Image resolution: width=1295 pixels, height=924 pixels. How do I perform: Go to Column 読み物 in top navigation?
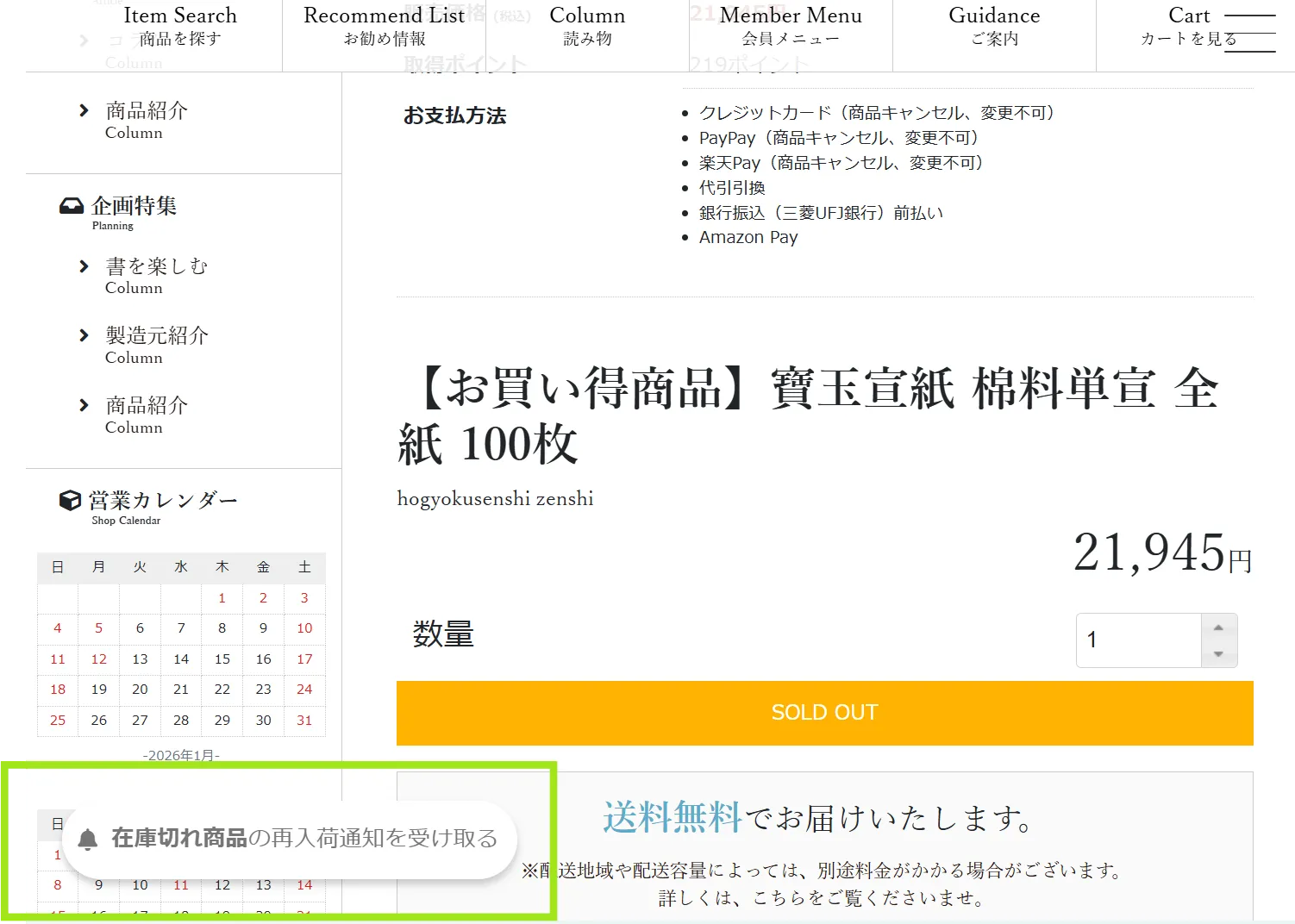587,27
